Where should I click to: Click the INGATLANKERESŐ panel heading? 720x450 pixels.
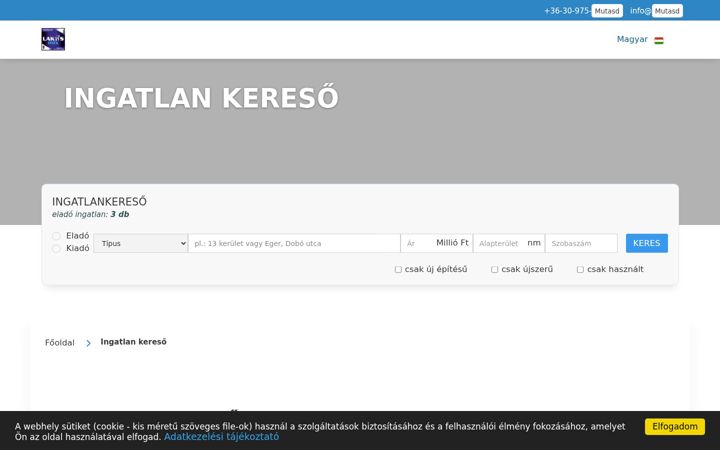coord(99,202)
